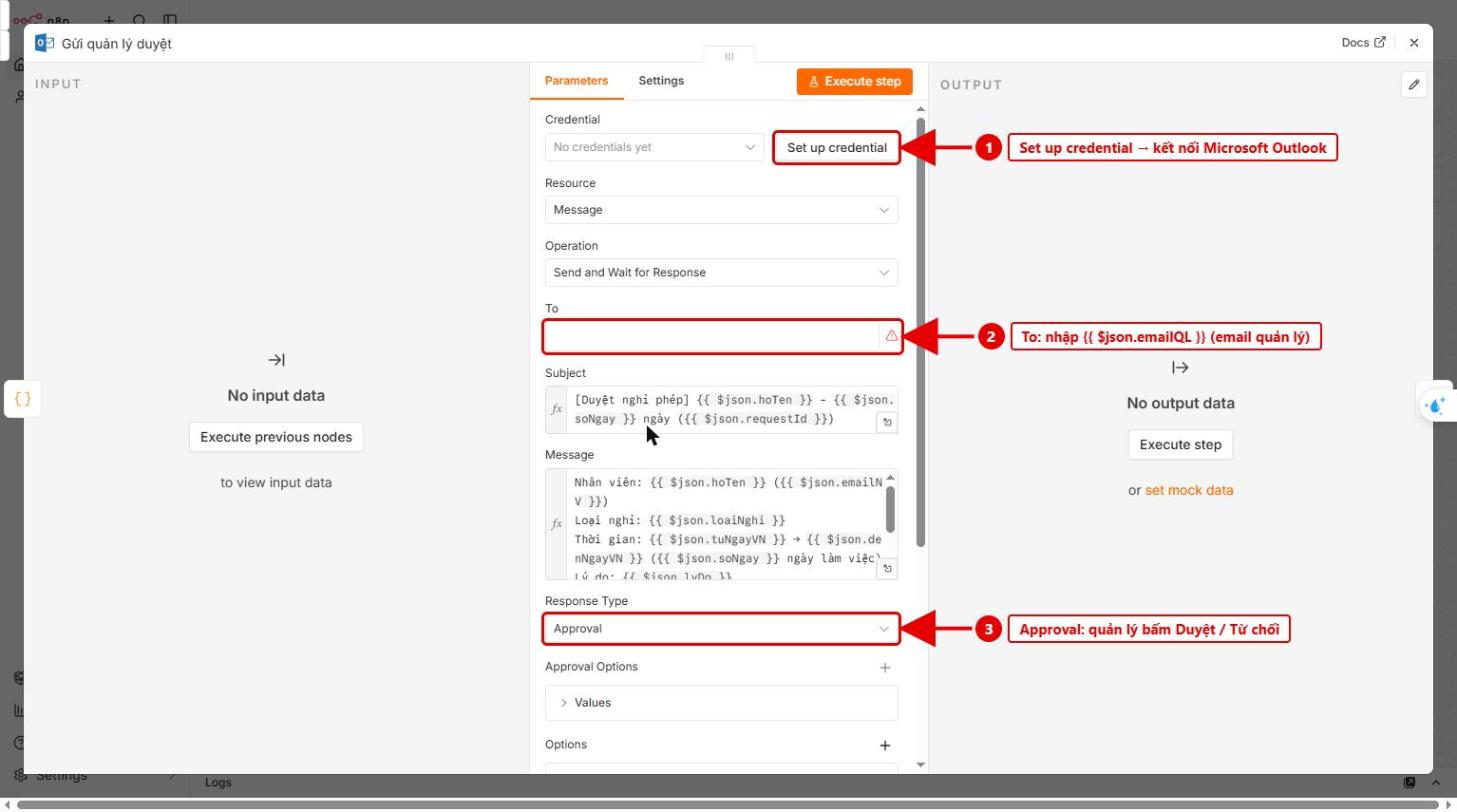Click Execute step in the Output panel

click(x=1180, y=445)
